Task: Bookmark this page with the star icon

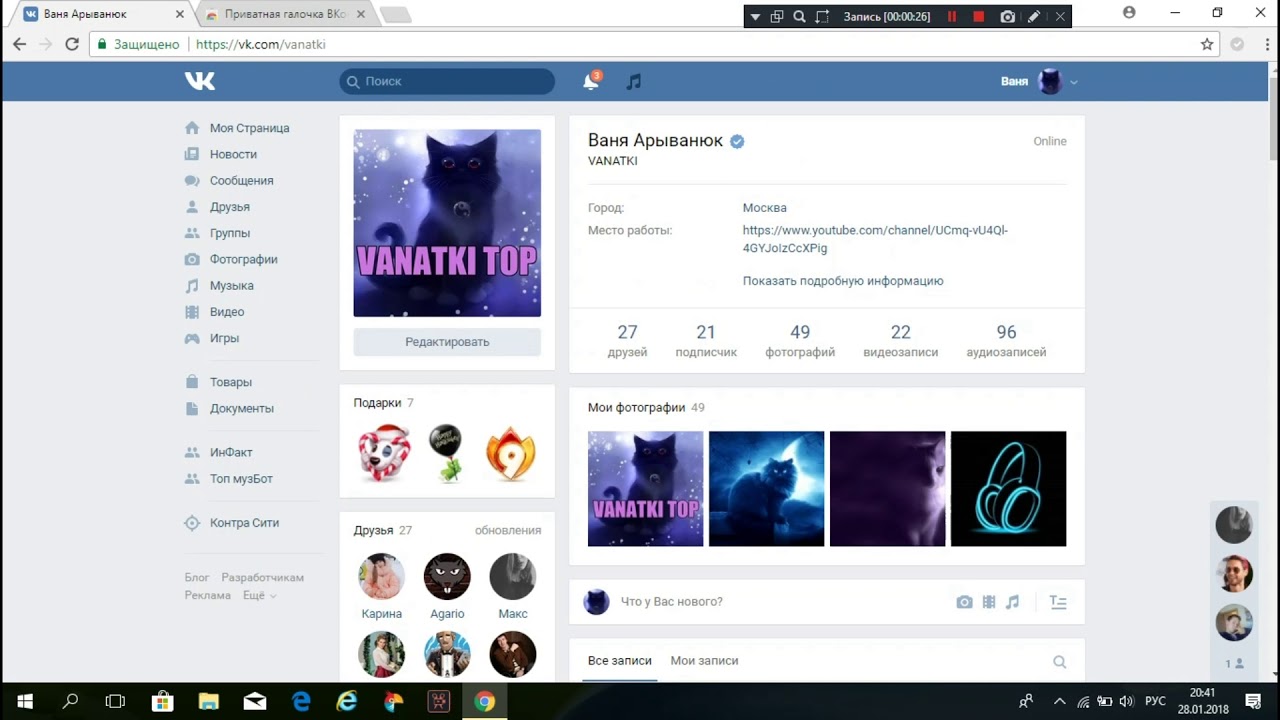Action: [x=1207, y=44]
